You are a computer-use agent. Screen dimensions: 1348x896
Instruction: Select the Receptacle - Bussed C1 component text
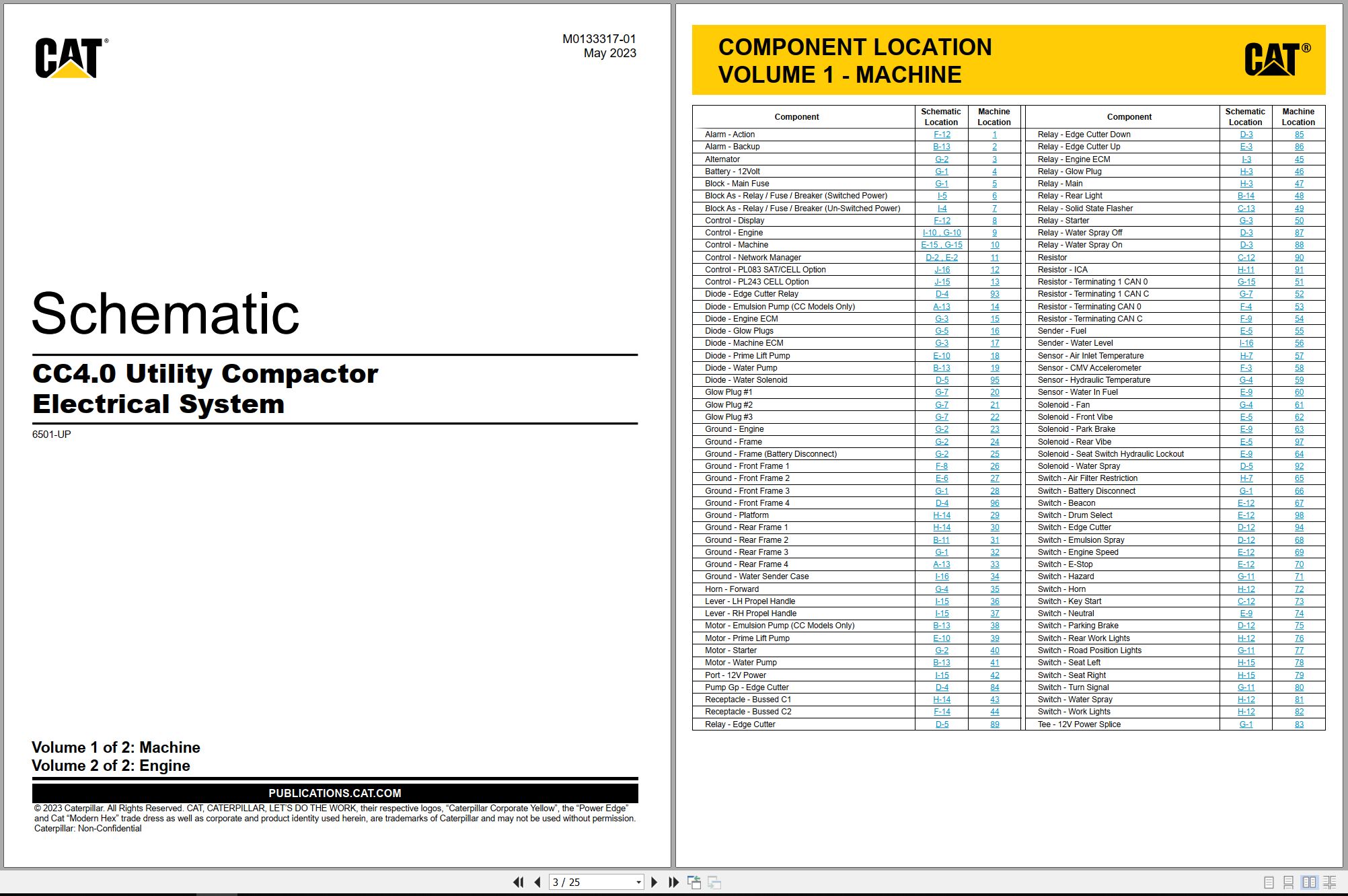(748, 700)
